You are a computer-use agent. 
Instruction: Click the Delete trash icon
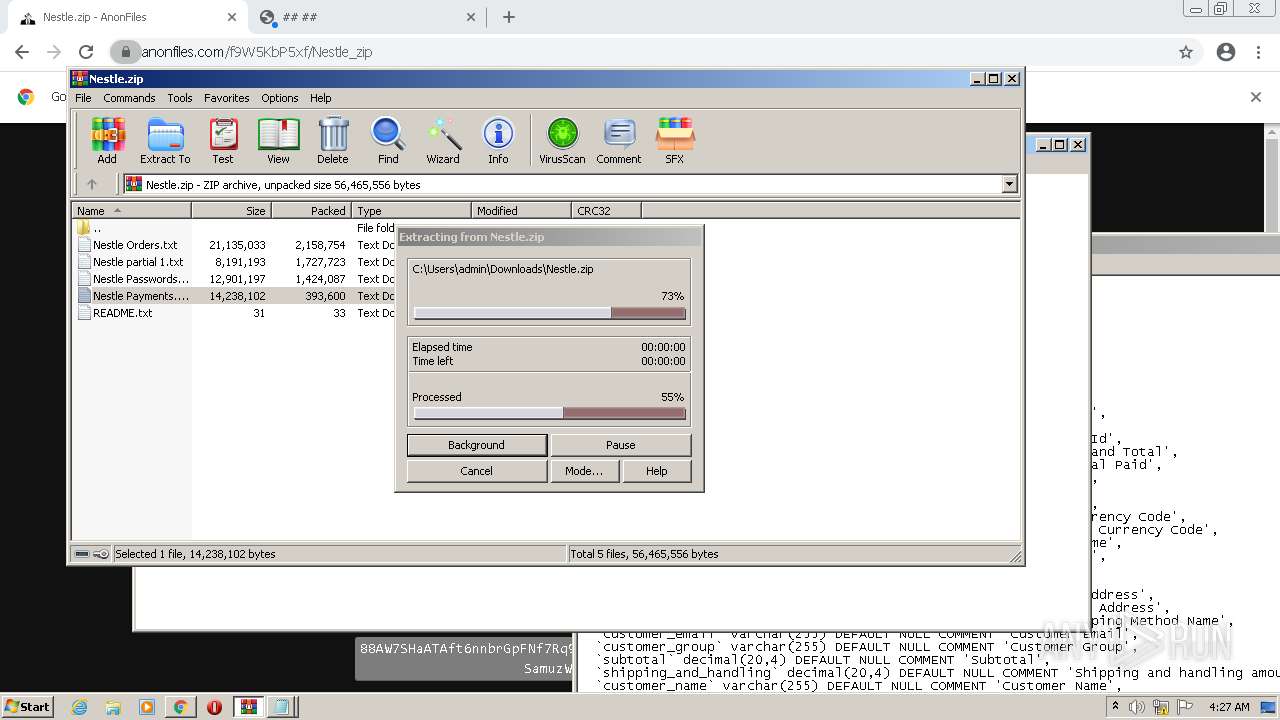(333, 140)
